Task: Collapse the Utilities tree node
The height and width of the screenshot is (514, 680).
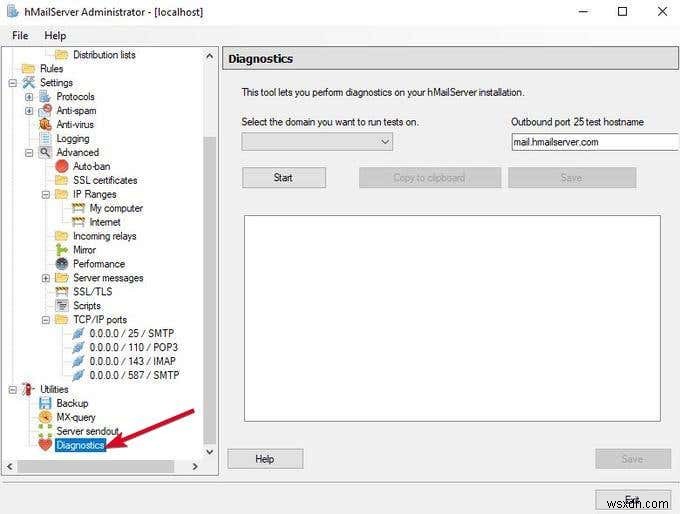Action: point(13,390)
